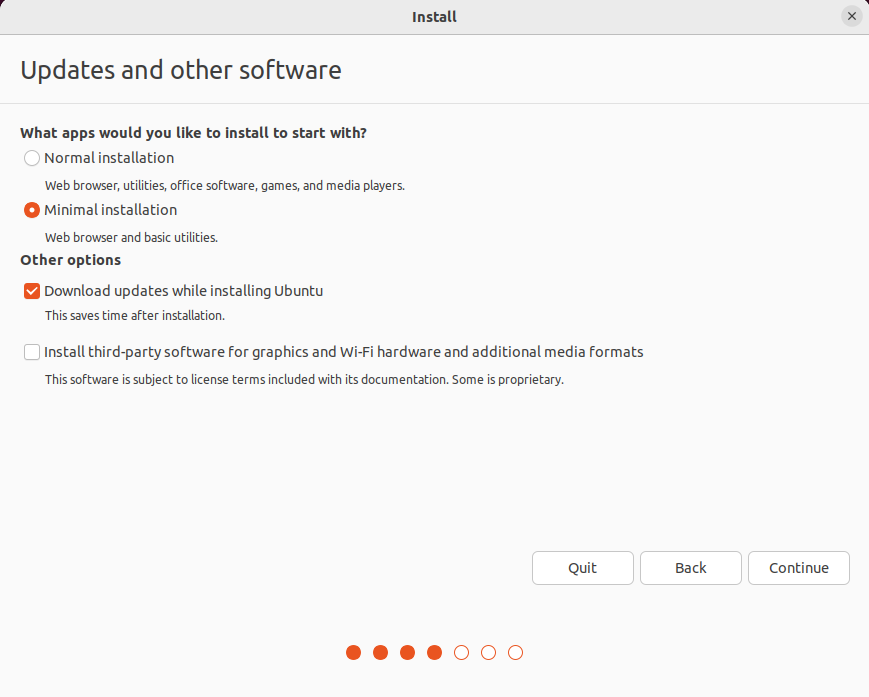The image size is (869, 697).
Task: Click 'Web browser, utilities, office software' description
Action: pos(225,186)
